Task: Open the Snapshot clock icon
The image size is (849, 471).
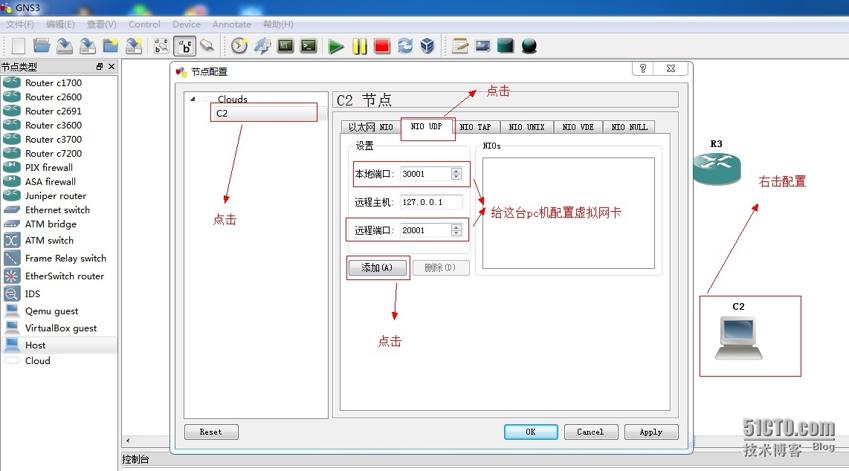Action: pyautogui.click(x=239, y=46)
